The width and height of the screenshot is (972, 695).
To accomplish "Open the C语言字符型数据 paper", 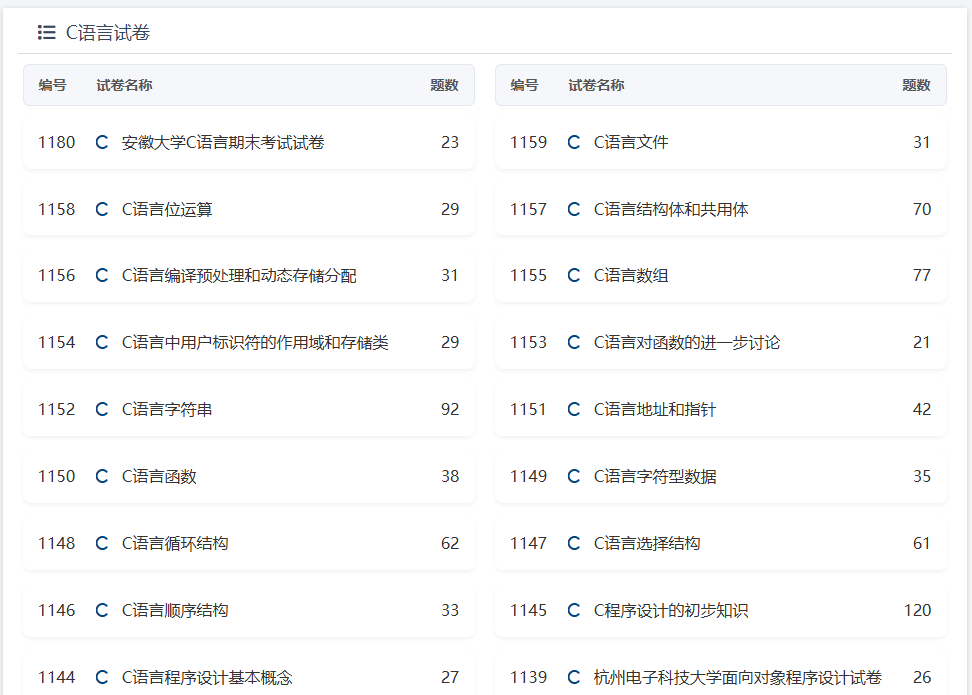I will [x=655, y=476].
